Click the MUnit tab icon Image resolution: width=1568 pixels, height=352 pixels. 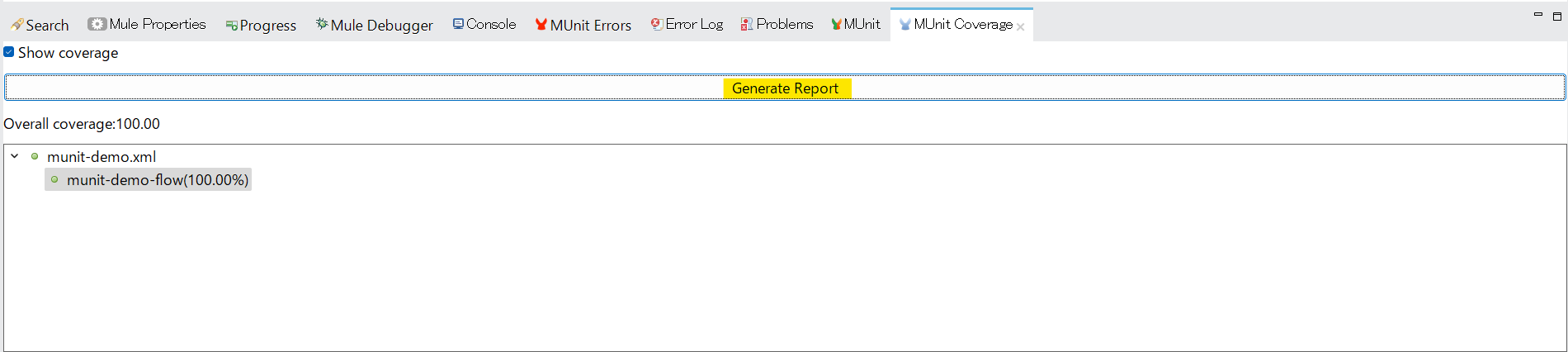(837, 25)
